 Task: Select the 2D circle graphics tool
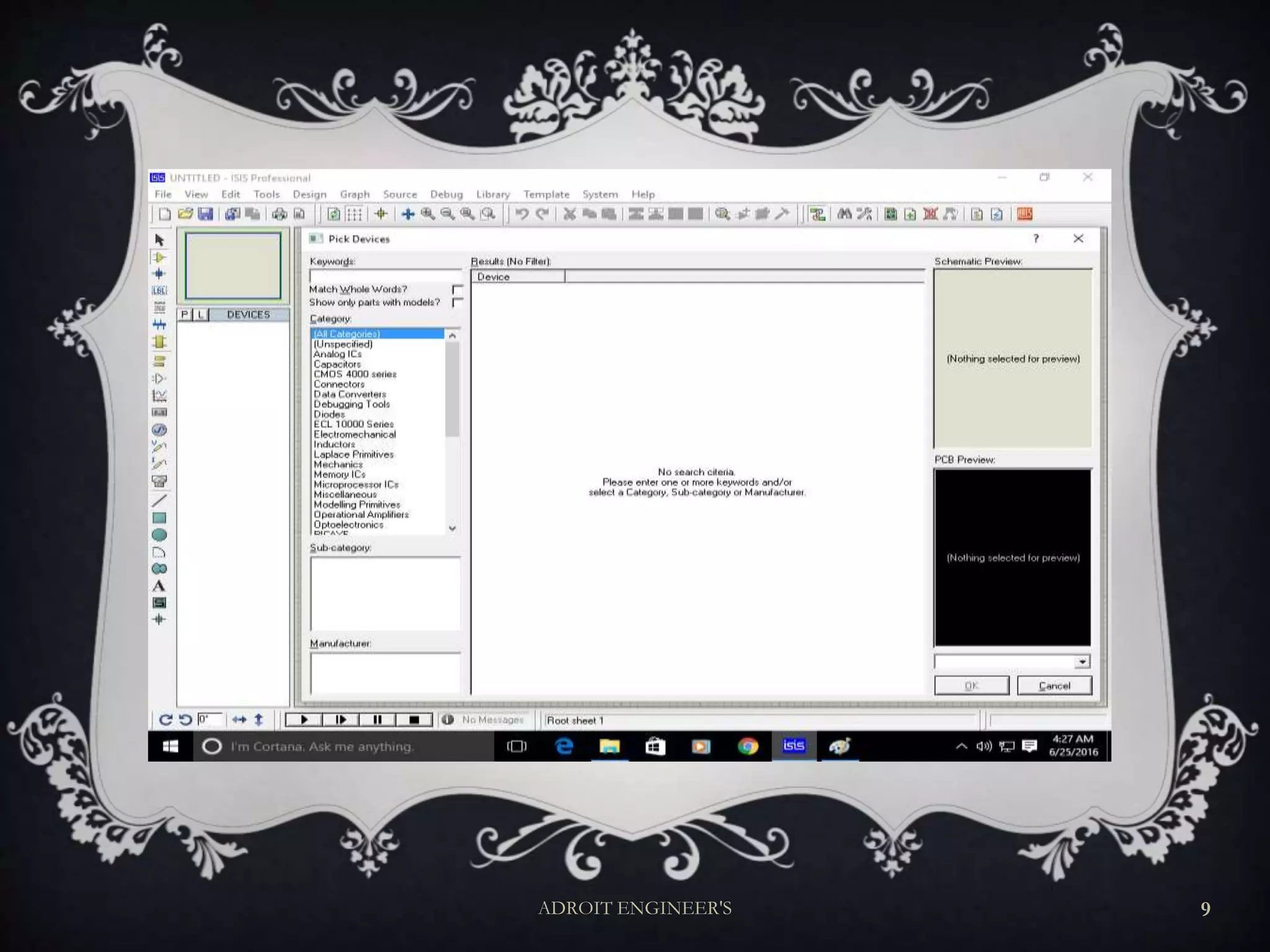[x=159, y=535]
